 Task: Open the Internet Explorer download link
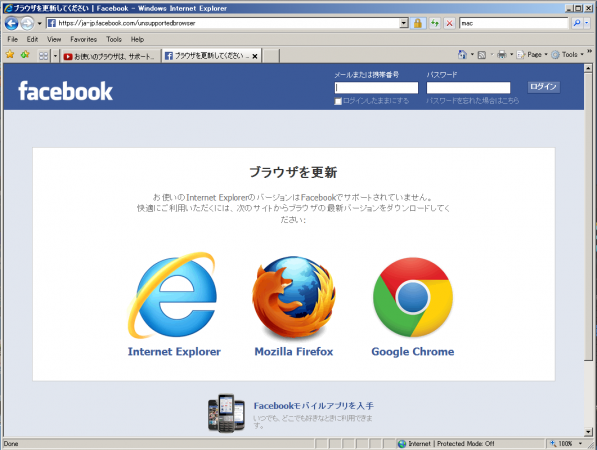174,351
